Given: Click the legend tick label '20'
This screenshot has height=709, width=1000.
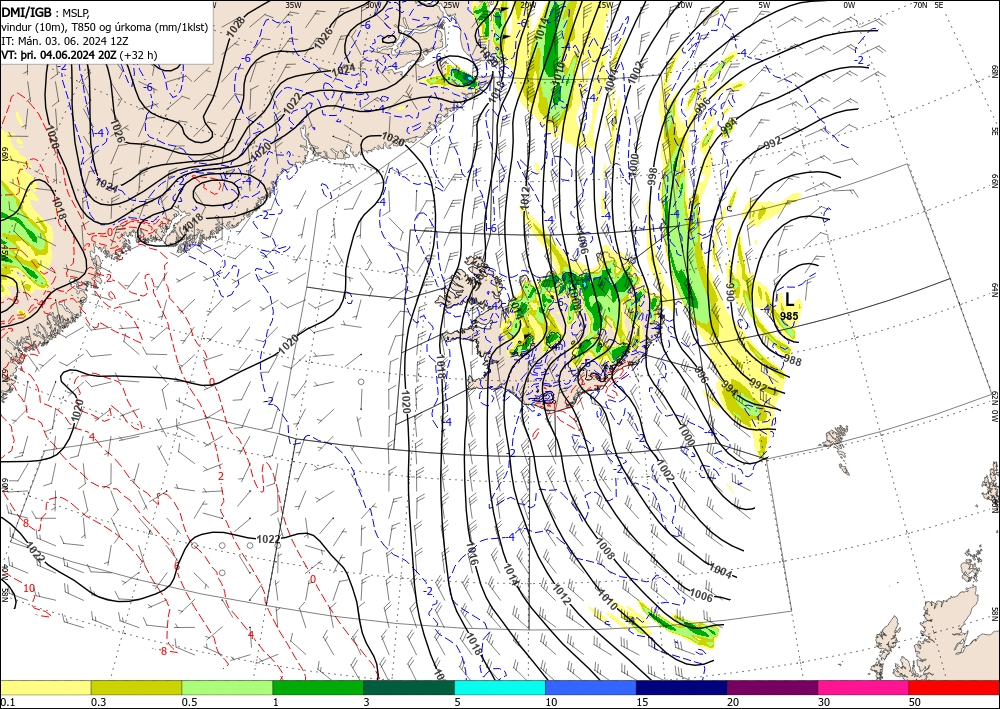Looking at the screenshot, I should [733, 702].
